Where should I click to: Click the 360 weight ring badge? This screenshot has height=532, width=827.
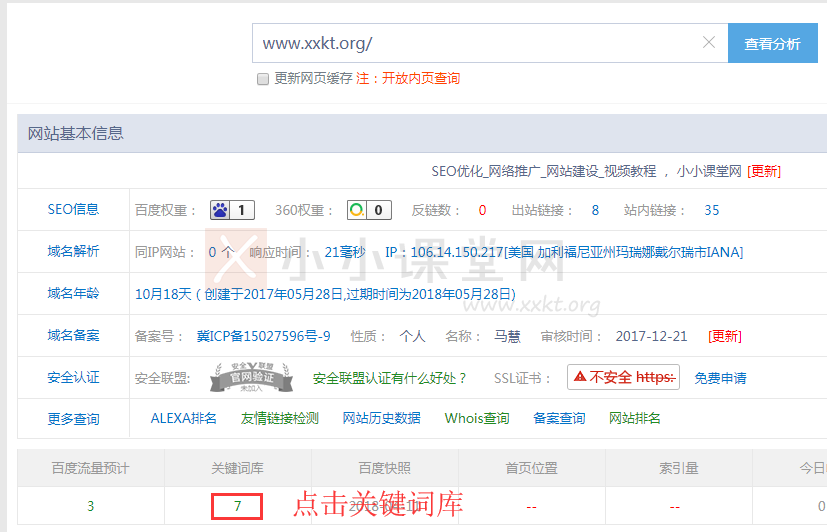(369, 210)
